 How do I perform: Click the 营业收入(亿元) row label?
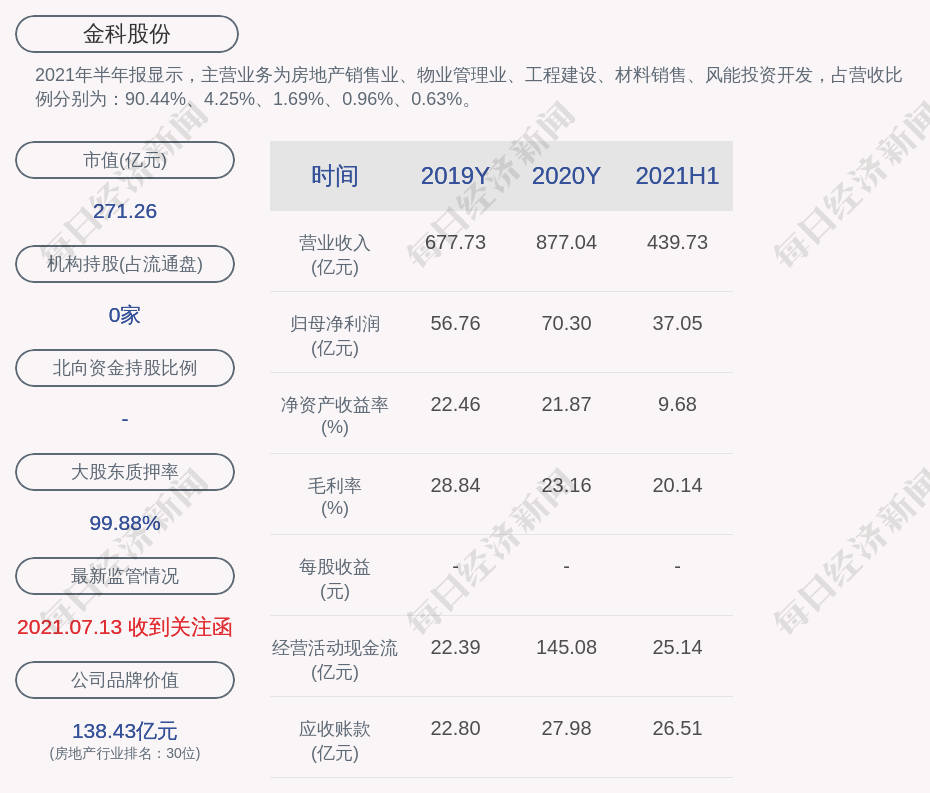tap(335, 254)
